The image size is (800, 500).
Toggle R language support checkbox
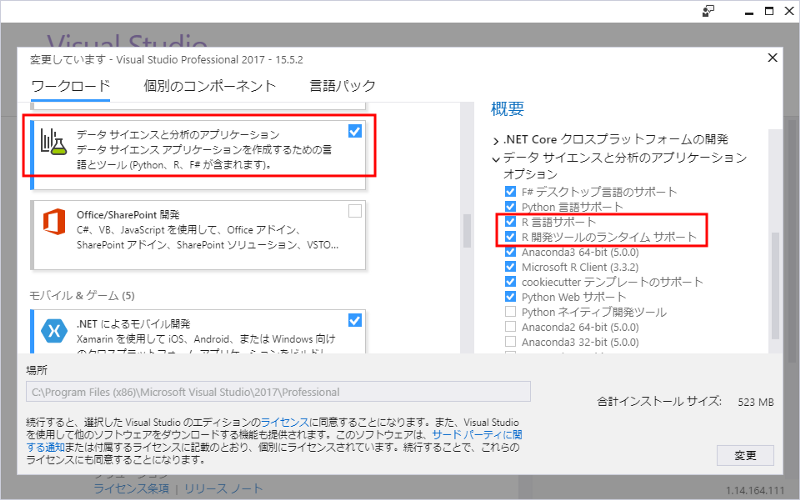(x=510, y=221)
